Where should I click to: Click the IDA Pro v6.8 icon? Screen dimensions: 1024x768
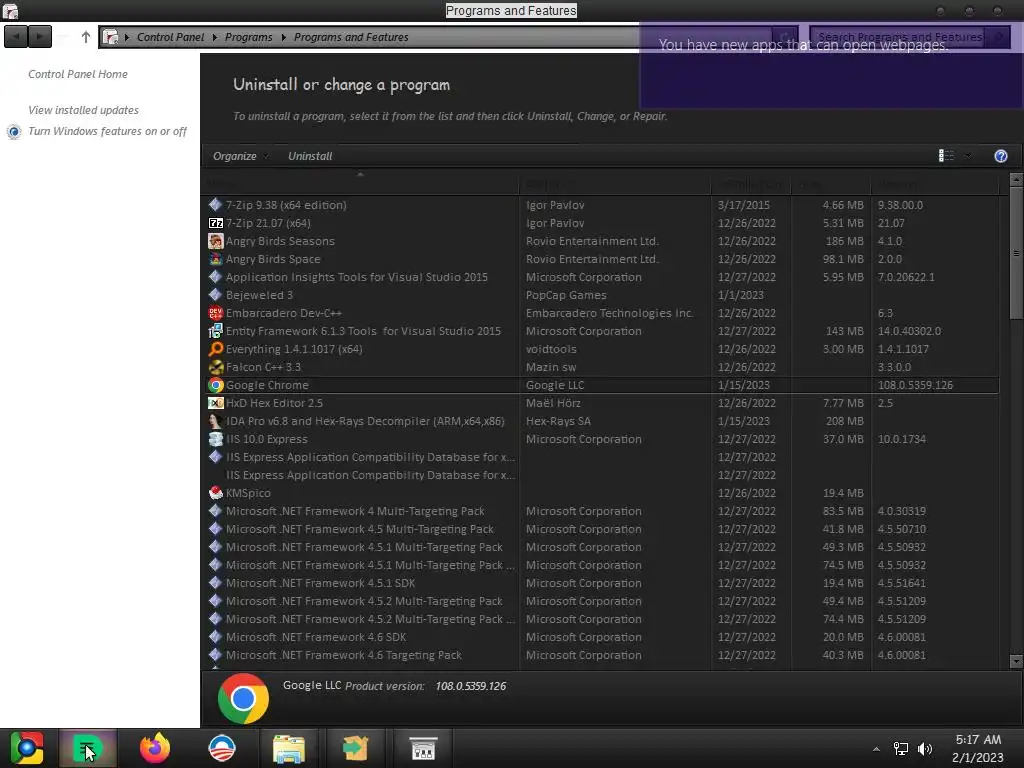(x=216, y=421)
